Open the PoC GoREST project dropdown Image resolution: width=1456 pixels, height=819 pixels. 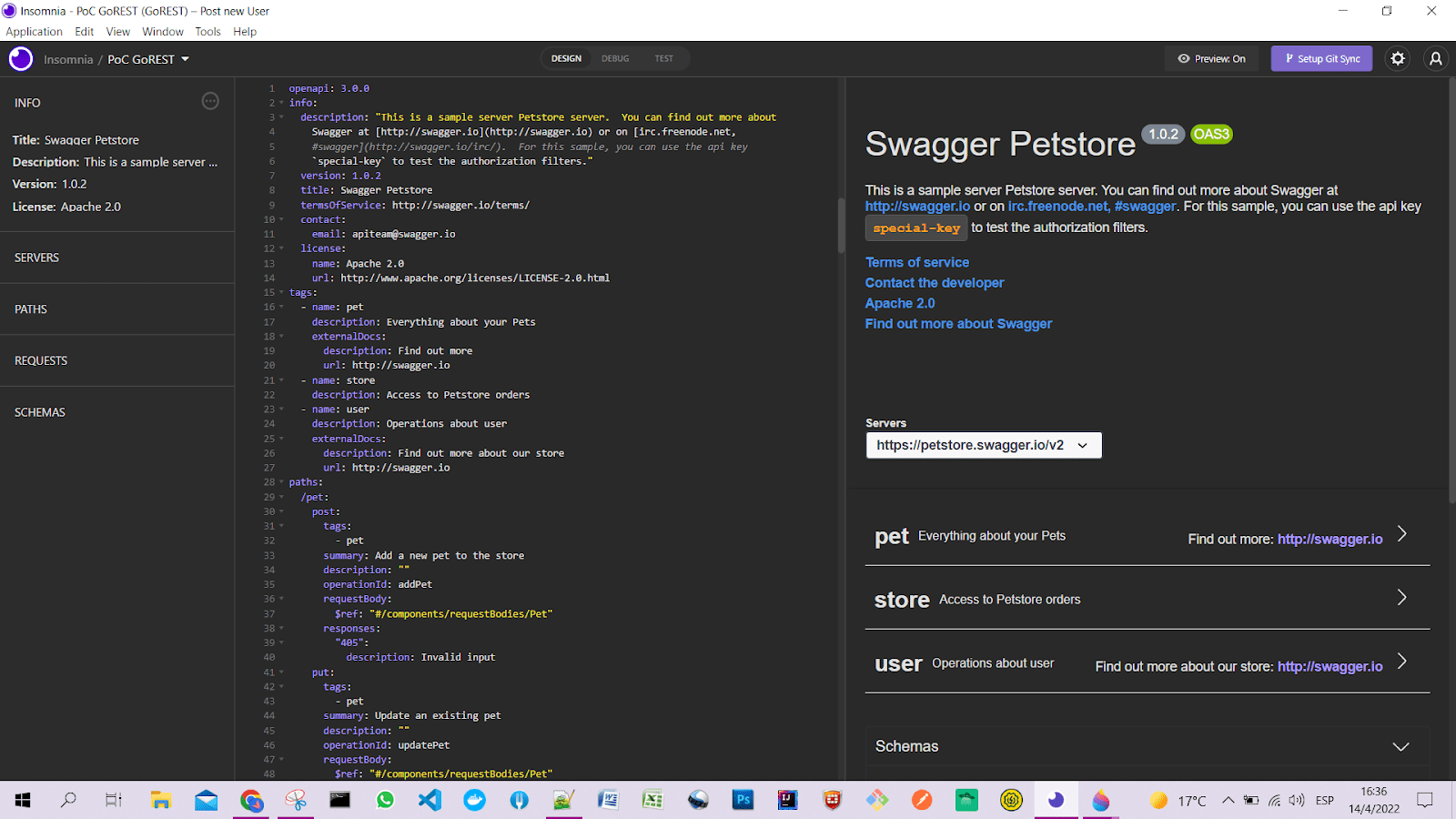tap(148, 59)
